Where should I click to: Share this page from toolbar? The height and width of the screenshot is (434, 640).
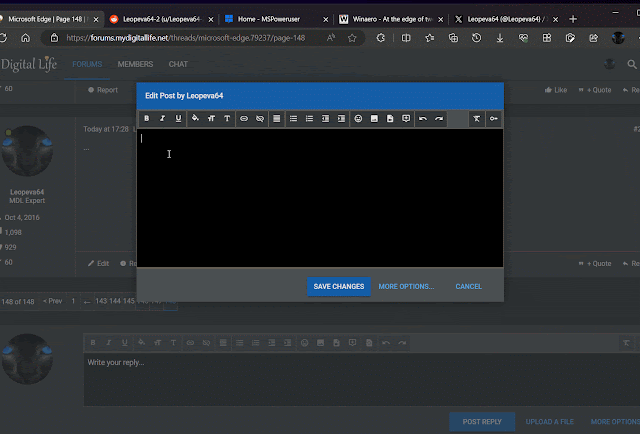point(593,38)
